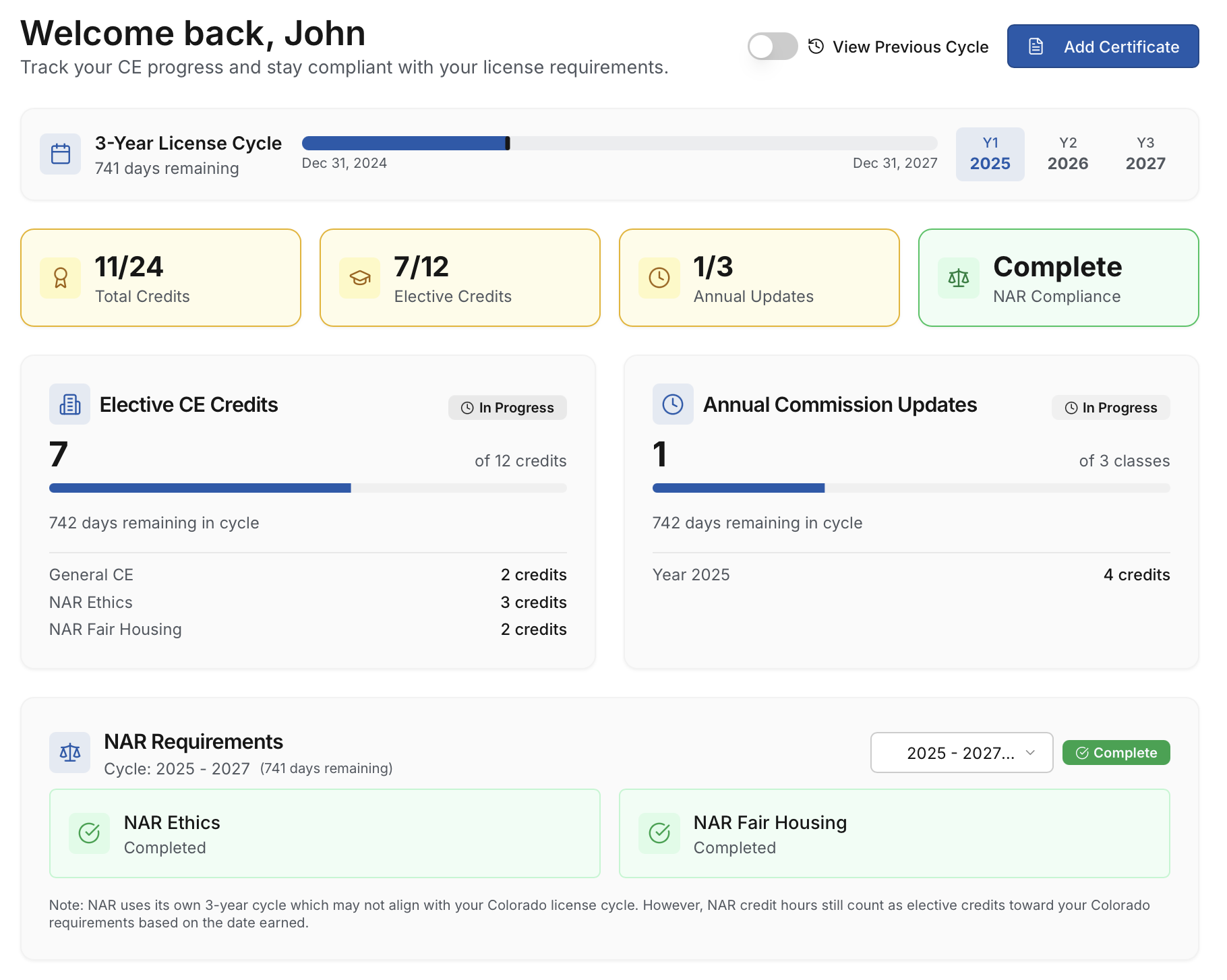This screenshot has width=1227, height=980.
Task: Click the '741 days remaining' text under License Cycle
Action: click(x=167, y=169)
